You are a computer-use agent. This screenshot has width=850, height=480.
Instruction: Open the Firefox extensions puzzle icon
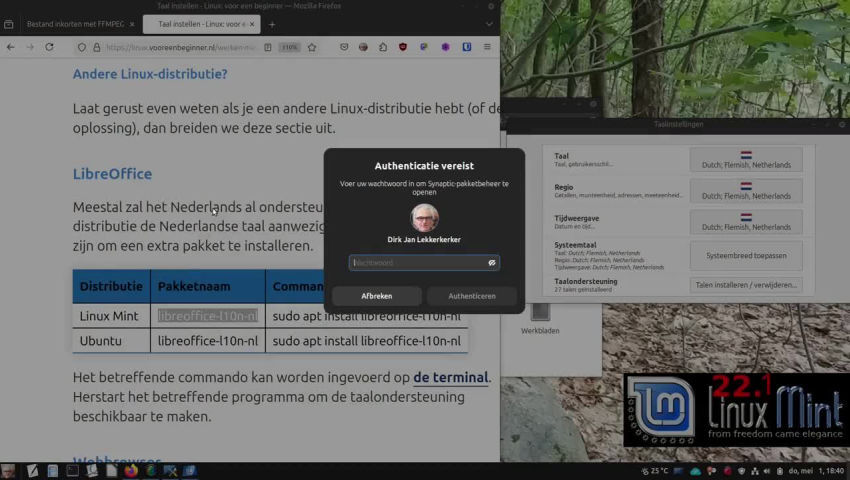(x=383, y=47)
